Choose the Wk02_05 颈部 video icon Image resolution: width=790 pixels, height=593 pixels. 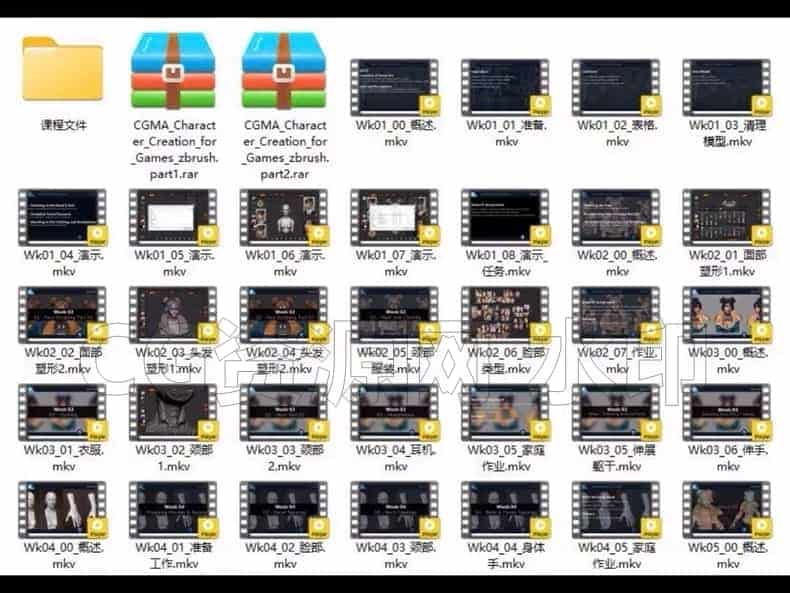[396, 315]
